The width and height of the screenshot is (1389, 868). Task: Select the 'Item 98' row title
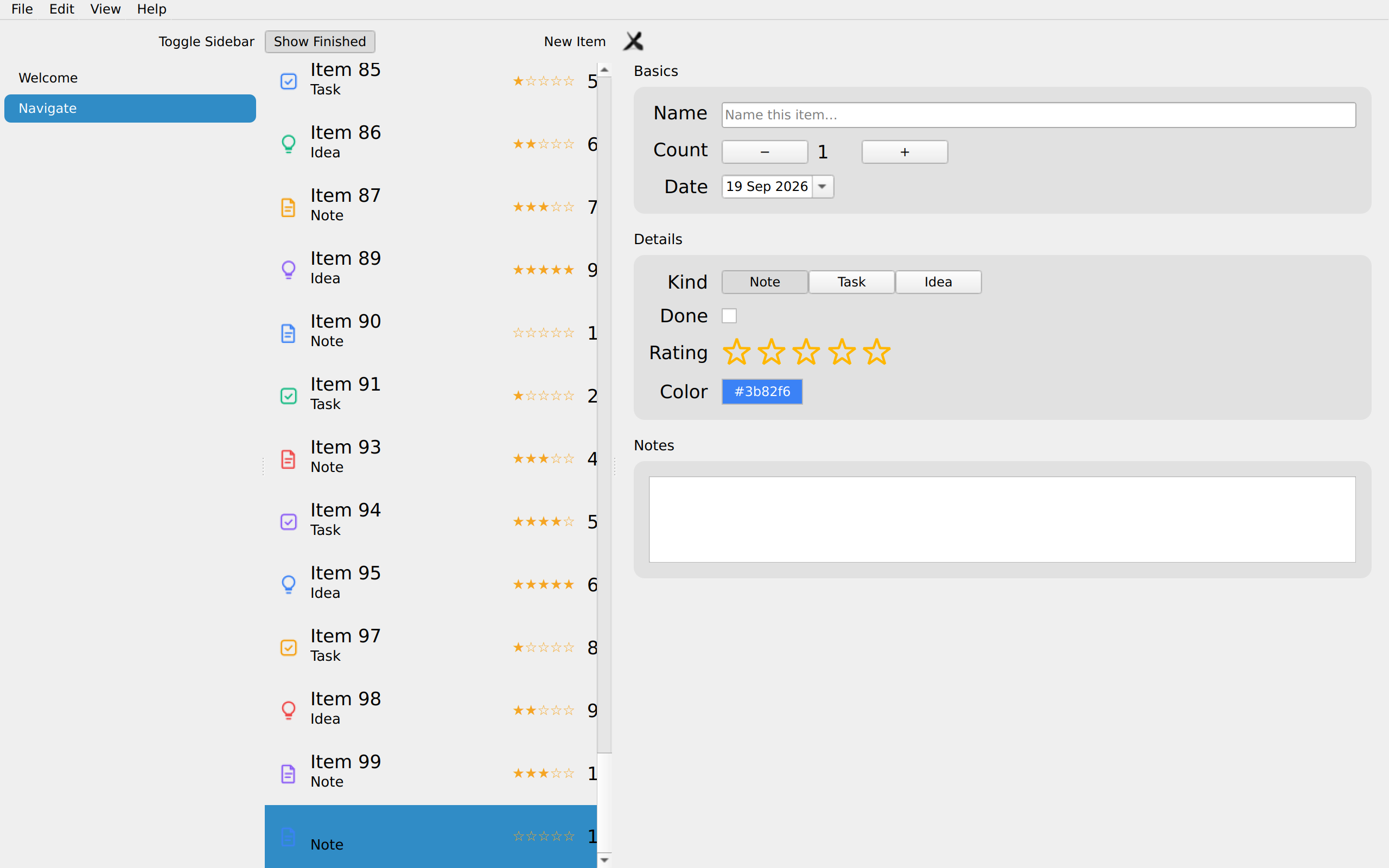coord(346,699)
